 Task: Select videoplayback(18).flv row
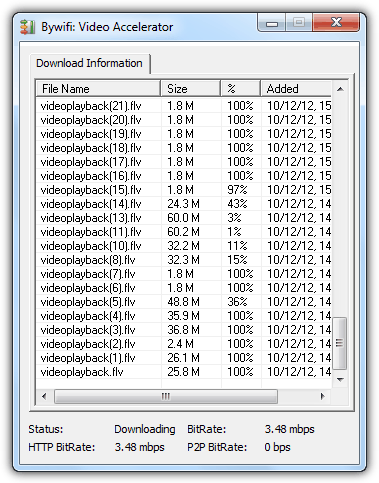pyautogui.click(x=184, y=148)
